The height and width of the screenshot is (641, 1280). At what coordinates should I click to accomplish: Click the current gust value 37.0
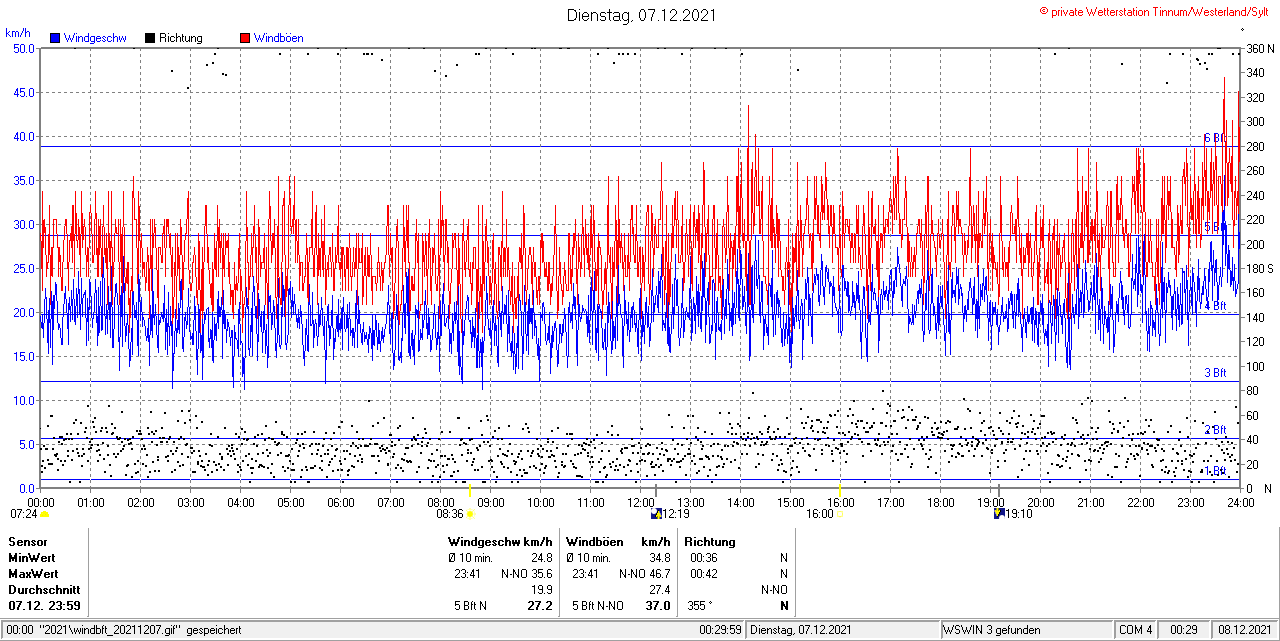[x=658, y=606]
